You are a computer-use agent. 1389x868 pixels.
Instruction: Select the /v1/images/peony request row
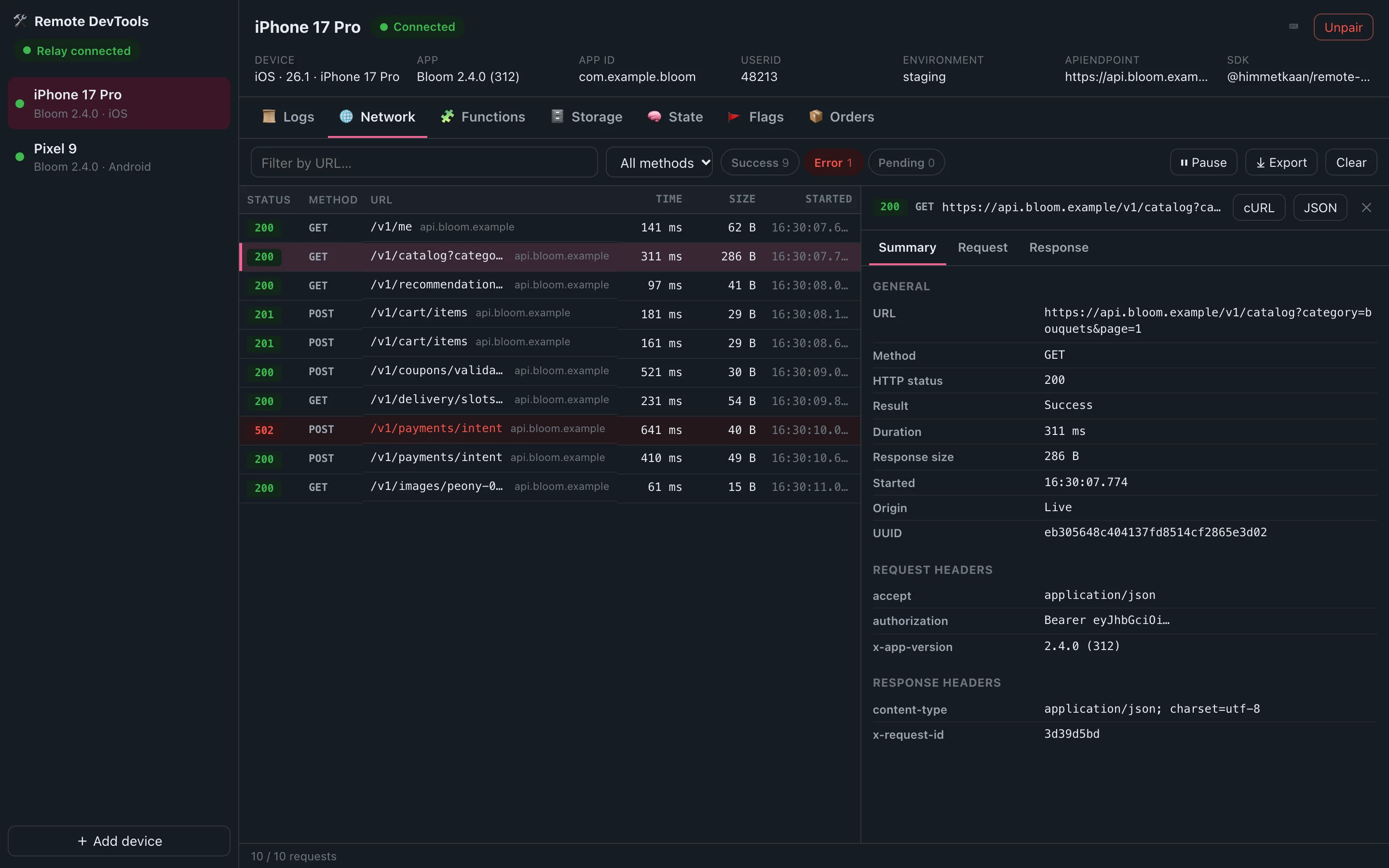(549, 488)
